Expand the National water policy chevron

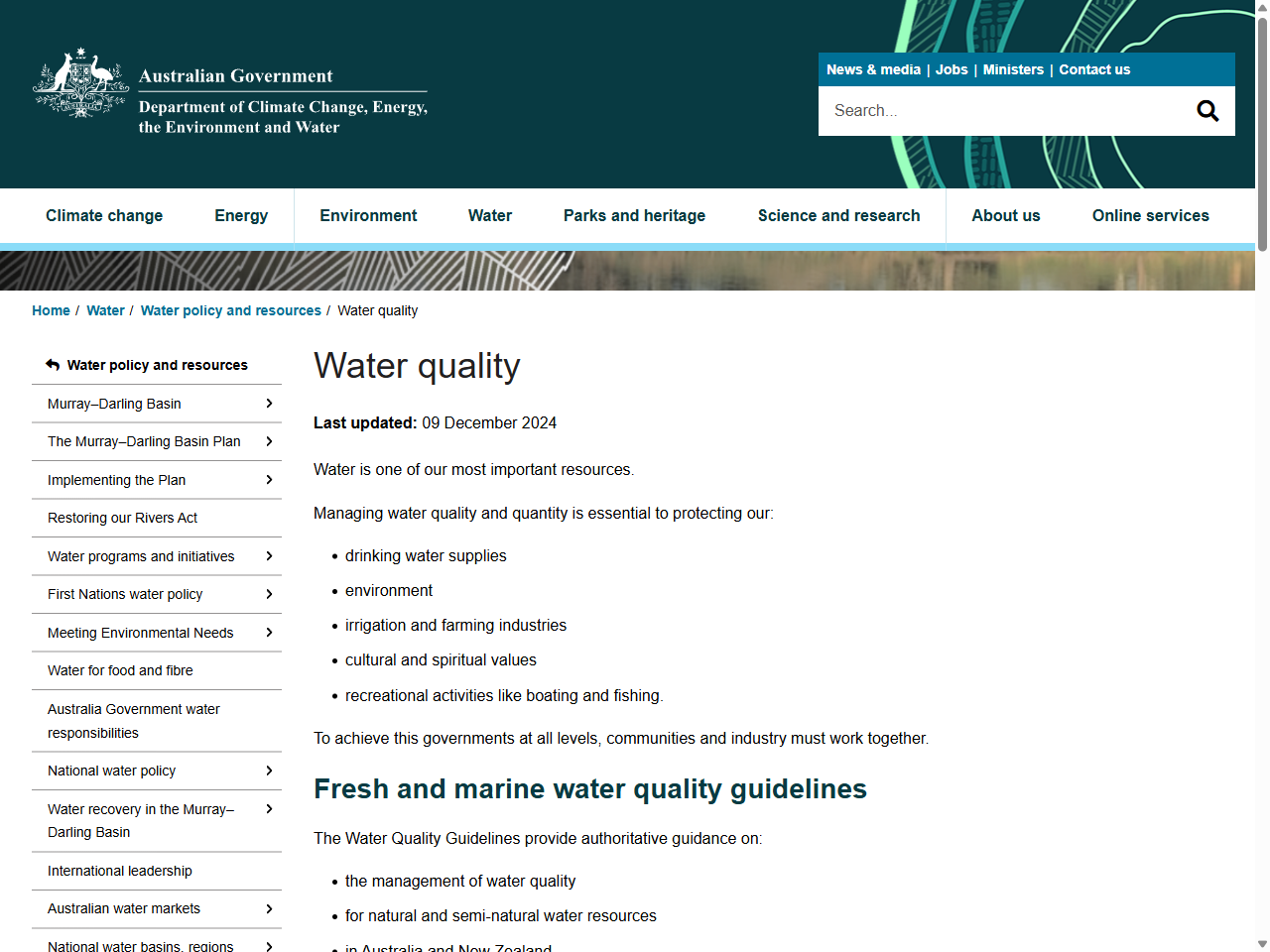tap(268, 771)
